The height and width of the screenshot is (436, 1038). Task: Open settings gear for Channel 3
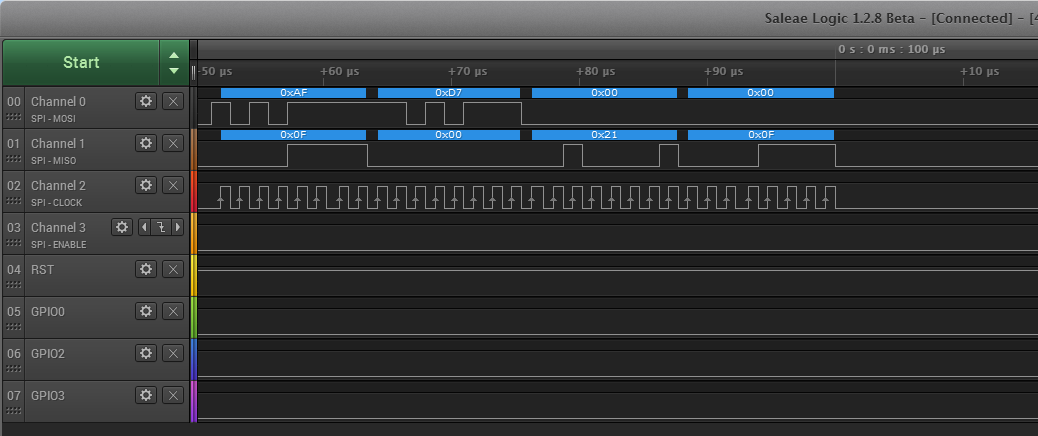(122, 228)
